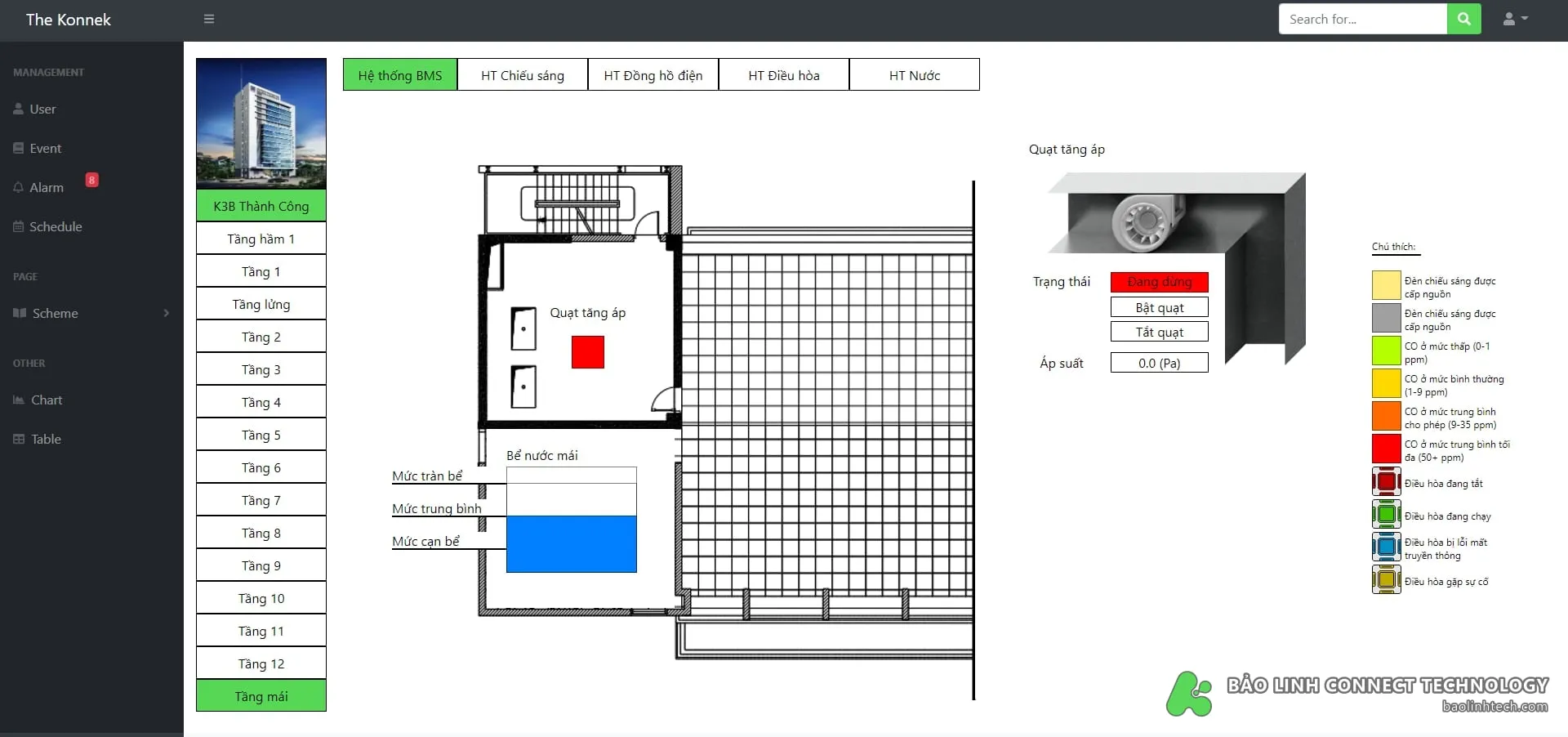This screenshot has height=737, width=1568.
Task: Open the user account dropdown icon
Action: [1515, 19]
